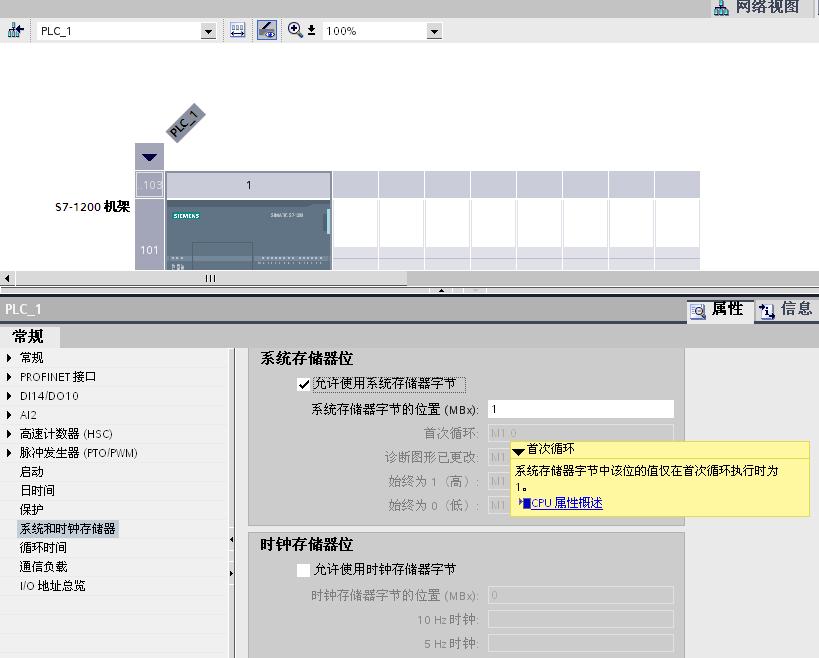Click the slot 1 header cell

(x=249, y=185)
